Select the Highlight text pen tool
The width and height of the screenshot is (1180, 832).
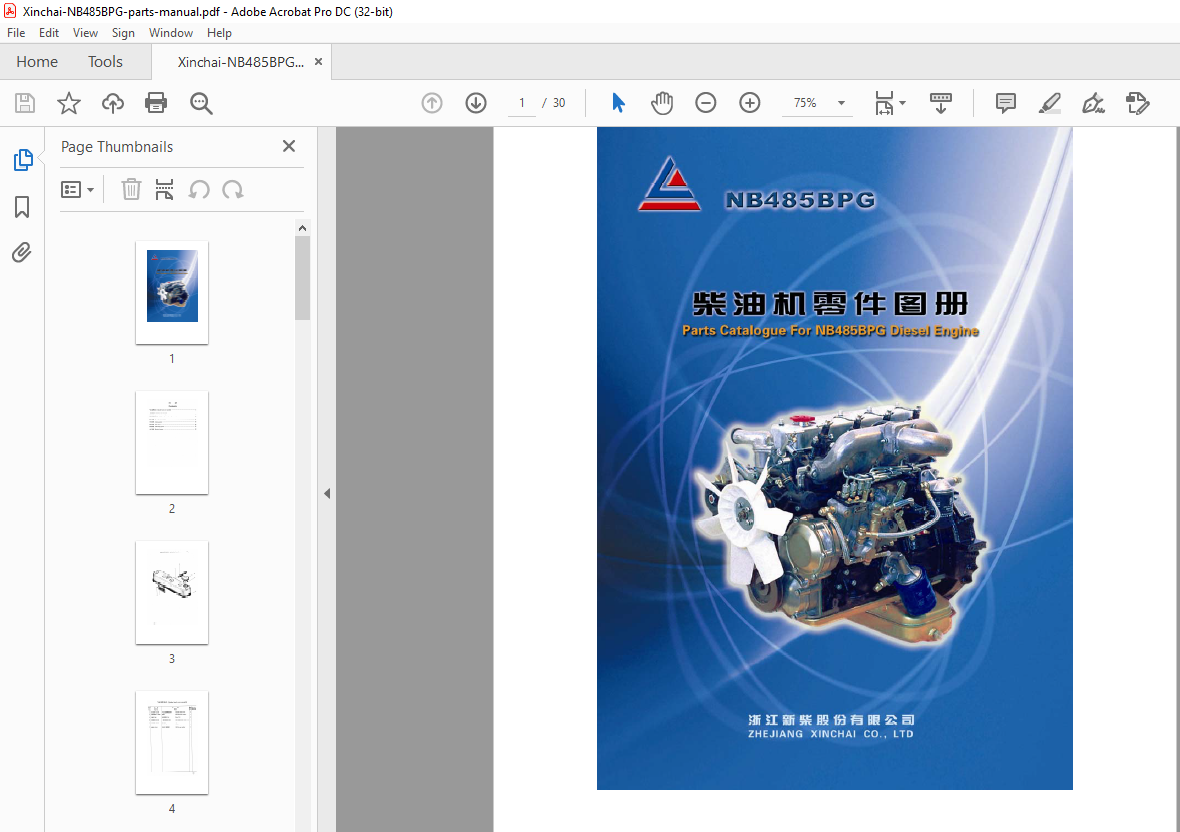click(1049, 103)
